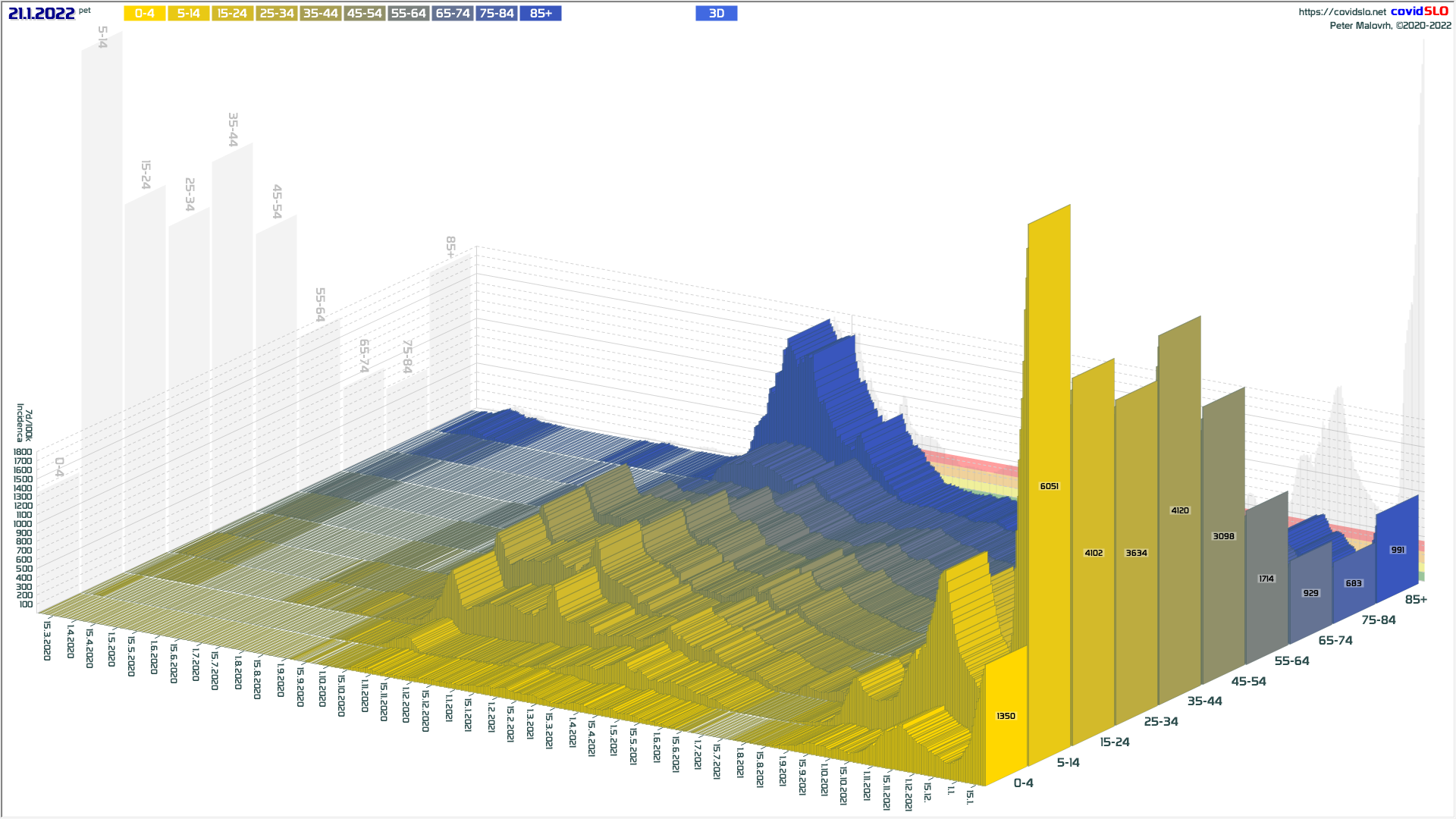Toggle the 0-4 age group legend button
Screen dimensions: 1456x819
tap(145, 14)
